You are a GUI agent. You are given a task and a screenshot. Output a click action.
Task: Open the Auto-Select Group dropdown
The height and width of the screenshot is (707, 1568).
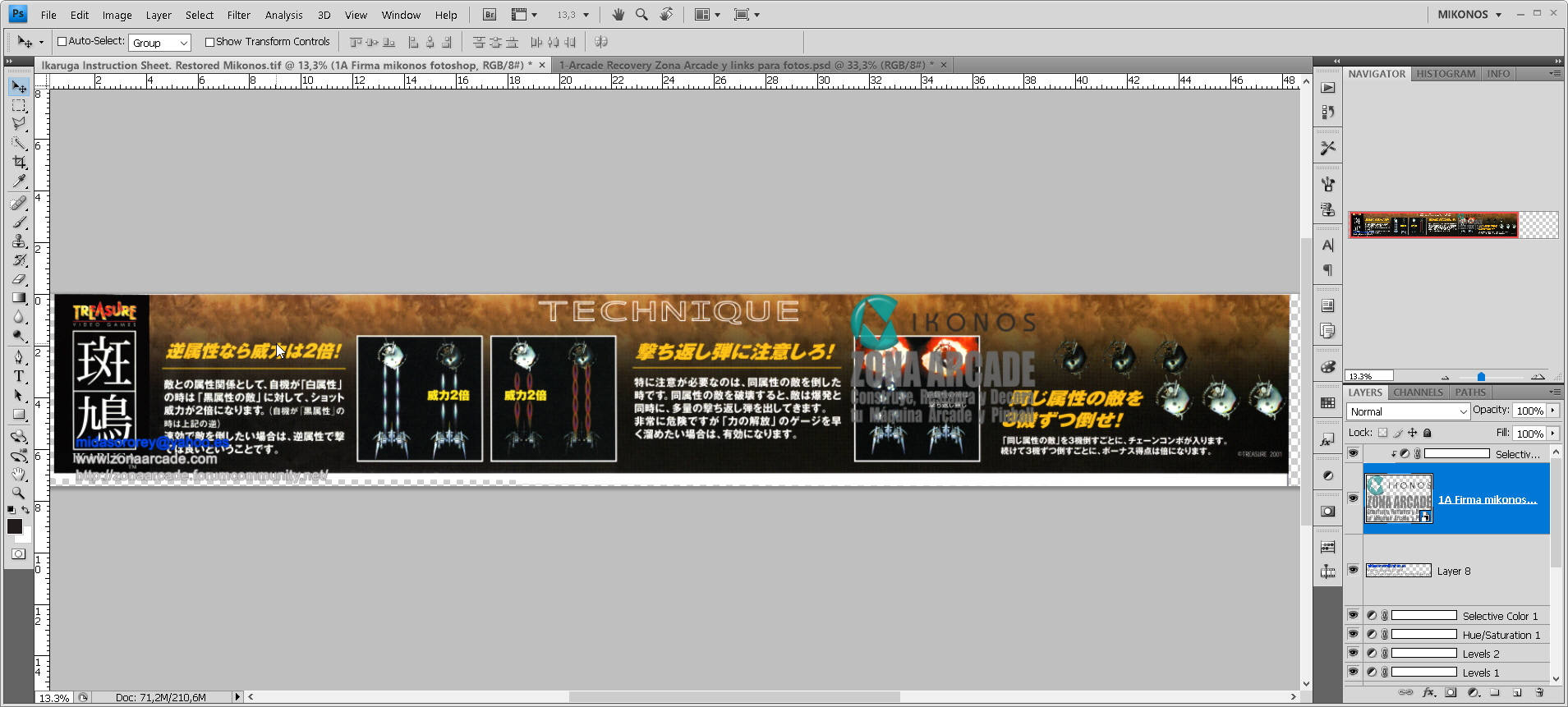click(x=160, y=43)
